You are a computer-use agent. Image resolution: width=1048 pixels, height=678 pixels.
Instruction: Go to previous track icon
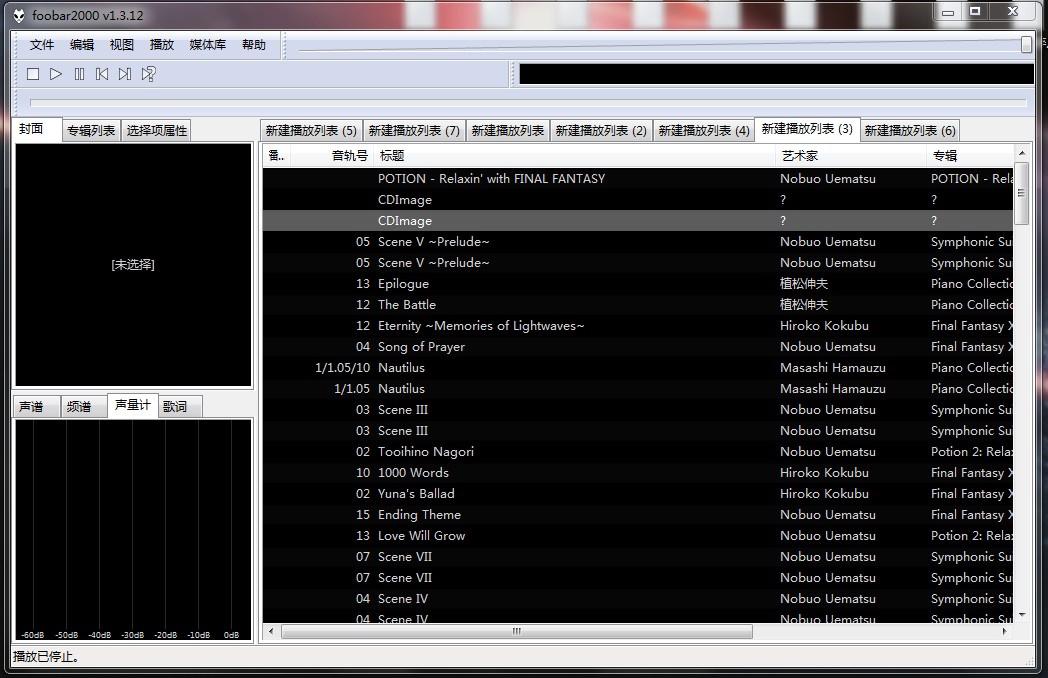click(x=102, y=74)
